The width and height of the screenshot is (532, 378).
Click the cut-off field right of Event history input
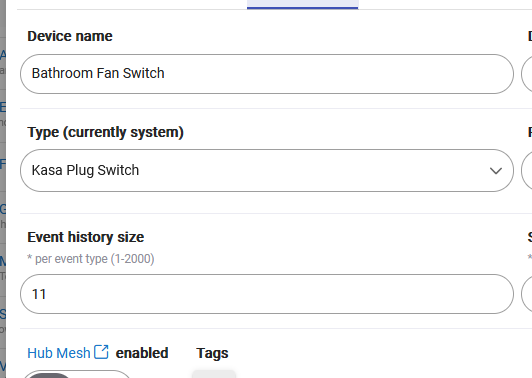(527, 294)
